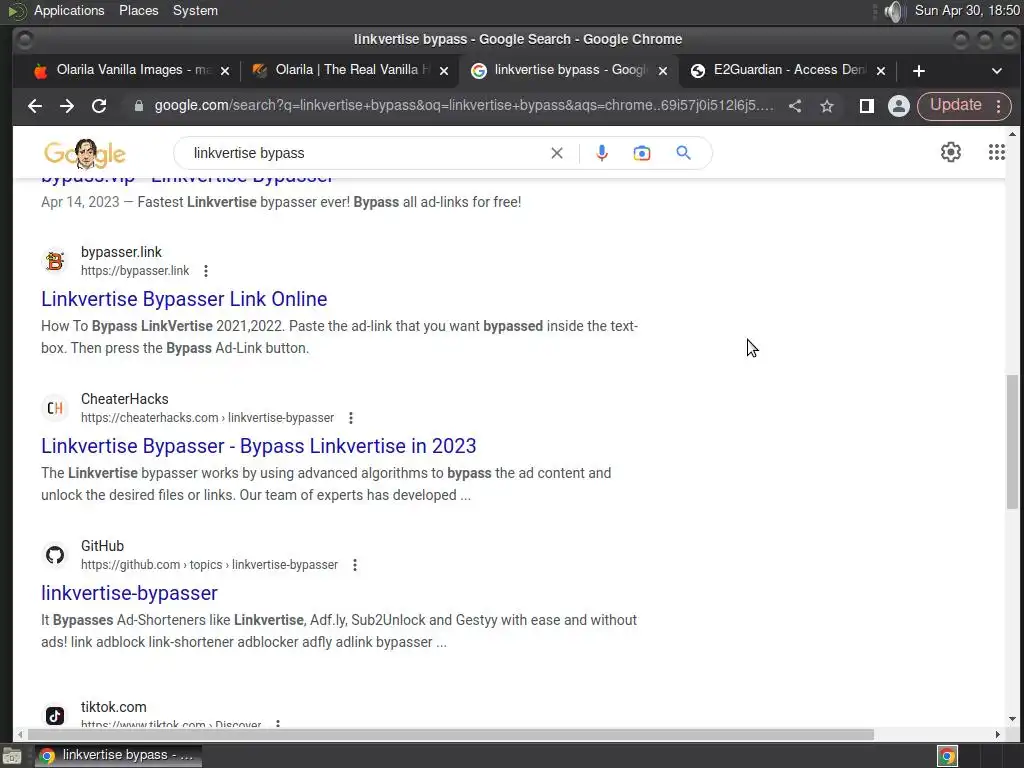Open the Places menu
Image resolution: width=1024 pixels, height=768 pixels.
138,10
